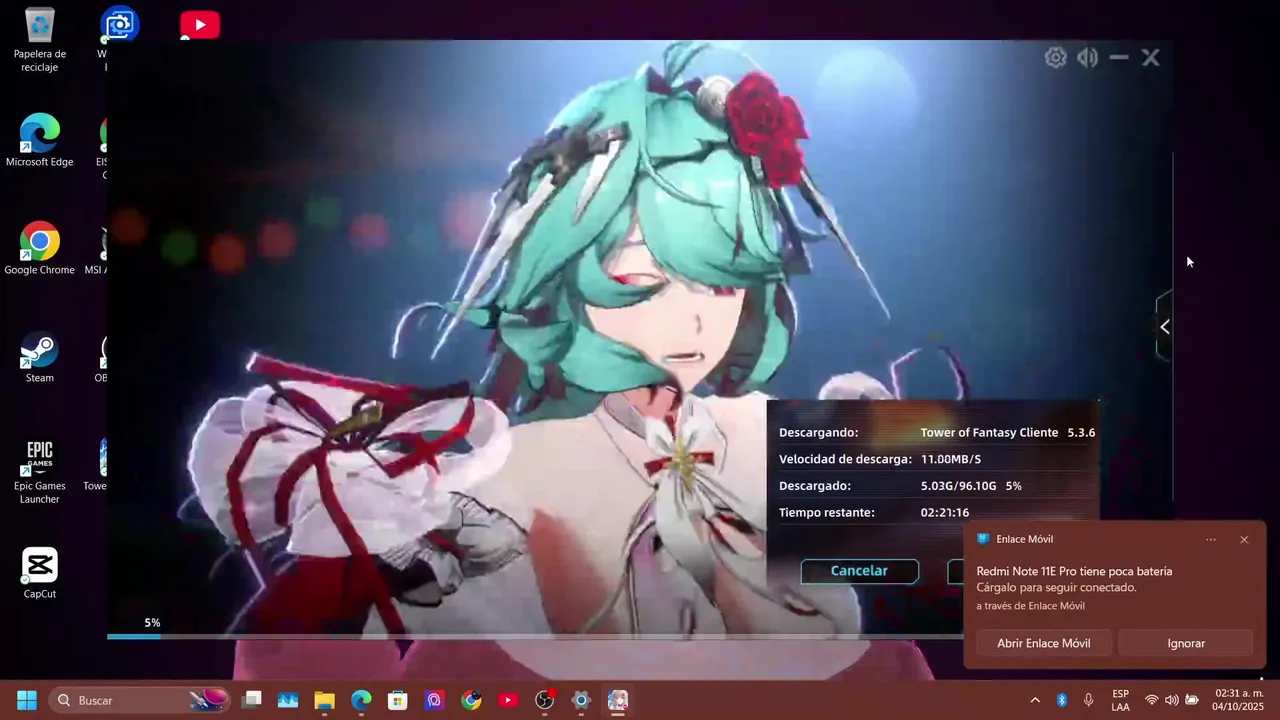Show hidden system tray icons

pos(1035,700)
